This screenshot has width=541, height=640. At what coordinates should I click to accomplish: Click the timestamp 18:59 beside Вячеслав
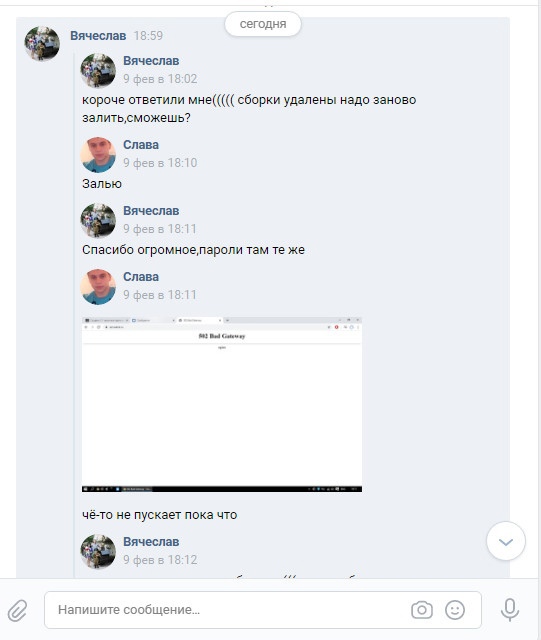tap(148, 36)
